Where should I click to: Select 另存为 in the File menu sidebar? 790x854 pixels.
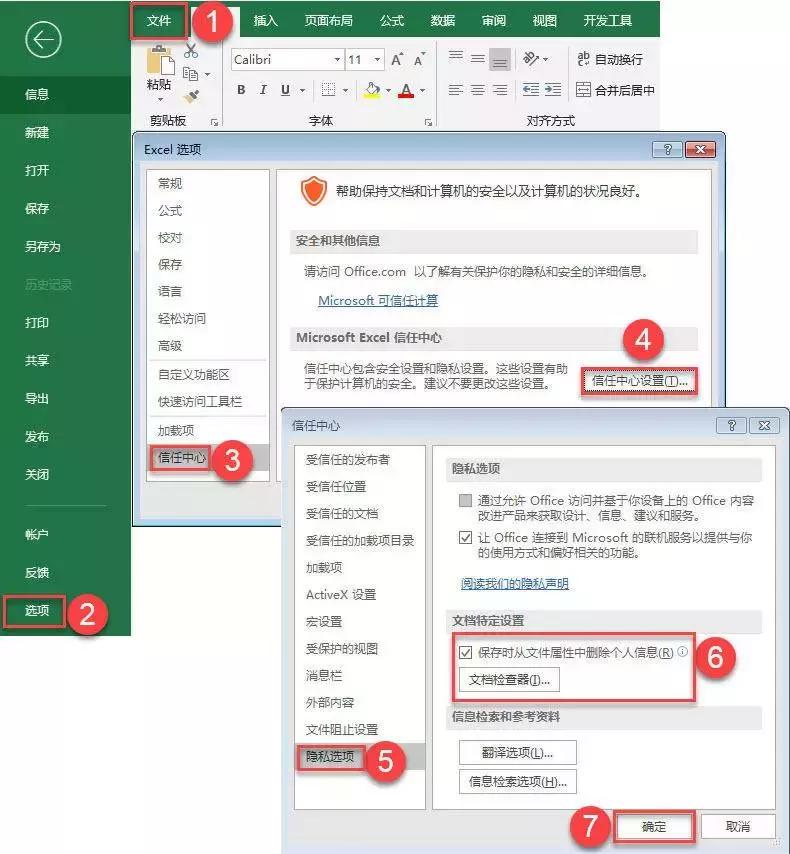42,246
